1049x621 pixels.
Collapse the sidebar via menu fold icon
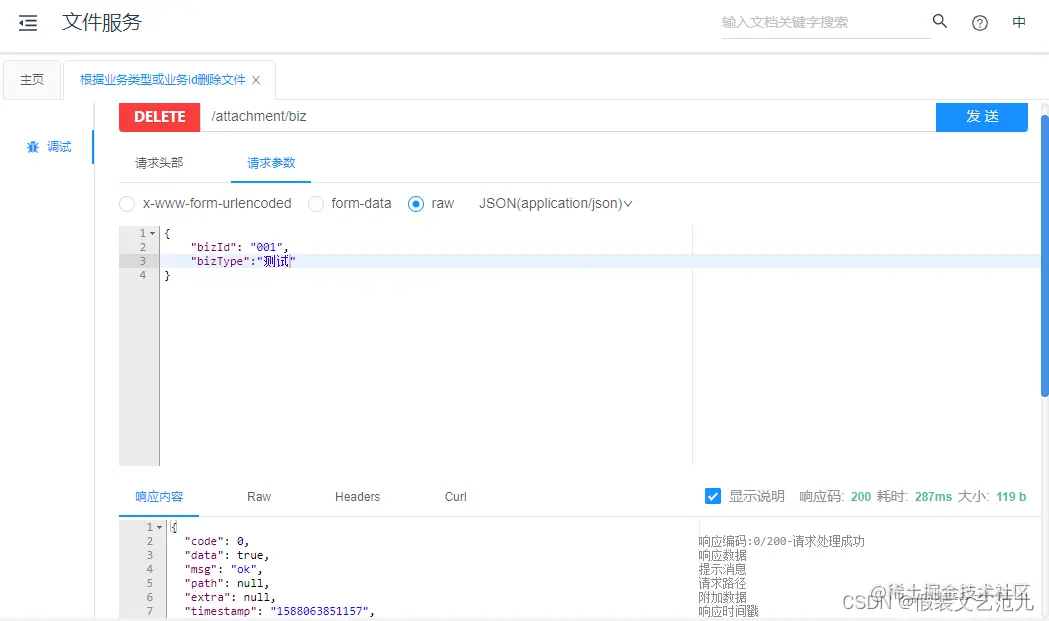28,23
